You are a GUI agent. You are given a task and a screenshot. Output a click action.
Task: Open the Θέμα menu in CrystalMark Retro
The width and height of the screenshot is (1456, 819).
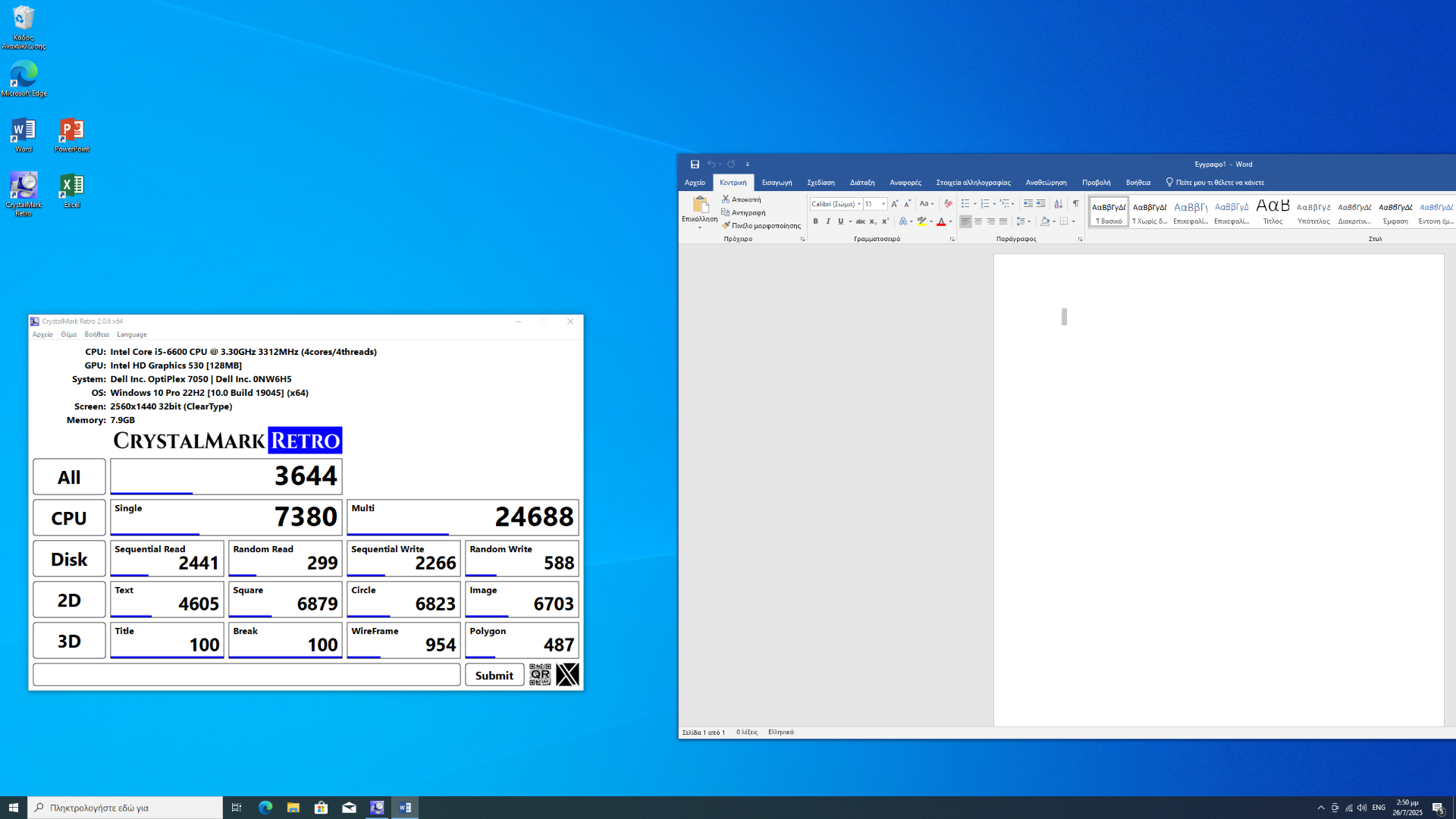pyautogui.click(x=68, y=334)
